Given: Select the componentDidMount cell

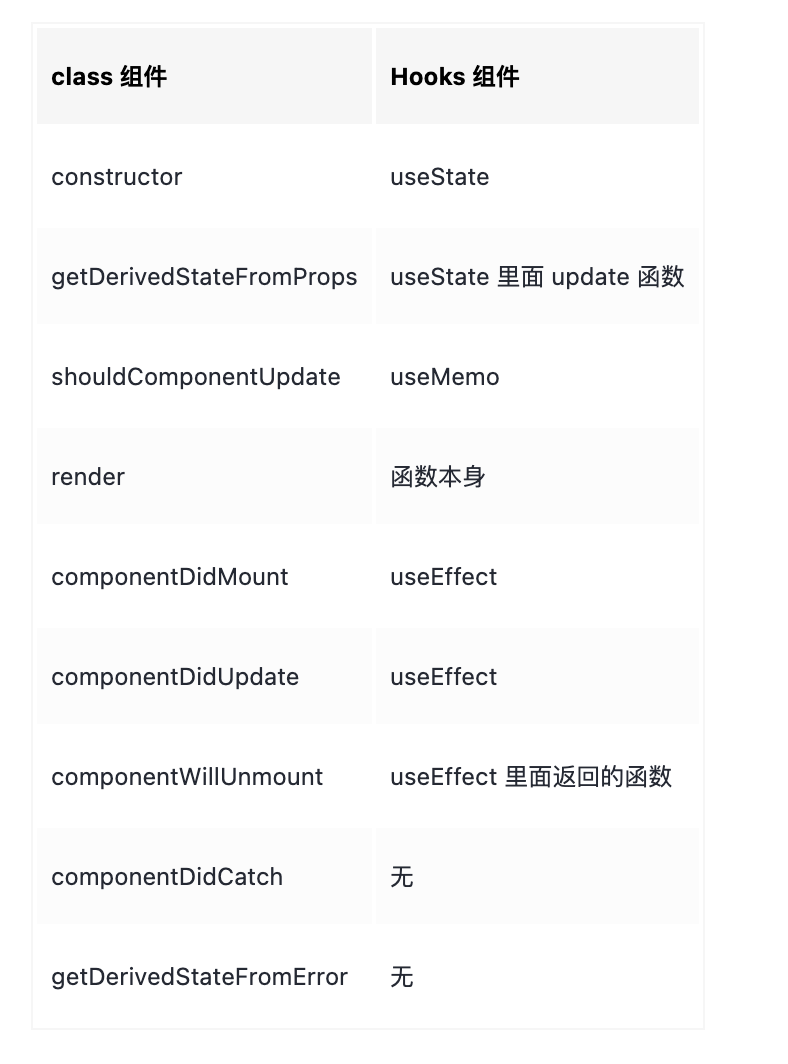Looking at the screenshot, I should 170,577.
